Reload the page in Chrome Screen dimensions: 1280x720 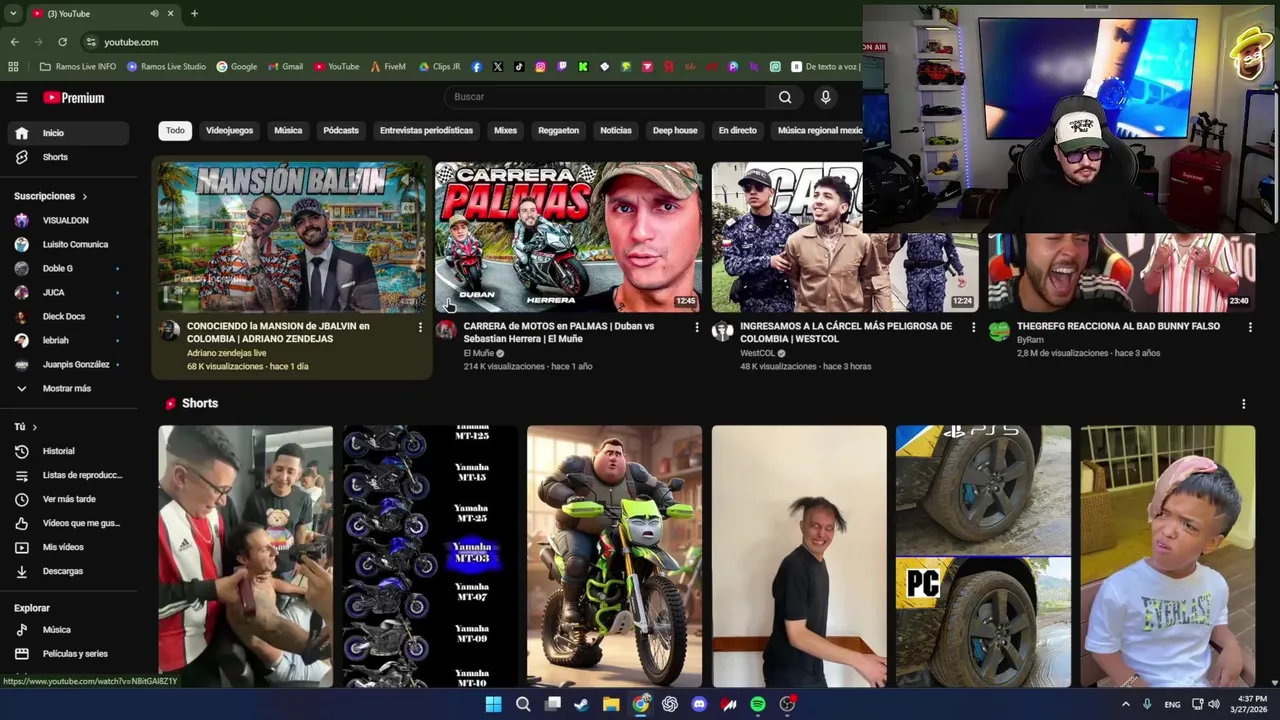coord(62,42)
